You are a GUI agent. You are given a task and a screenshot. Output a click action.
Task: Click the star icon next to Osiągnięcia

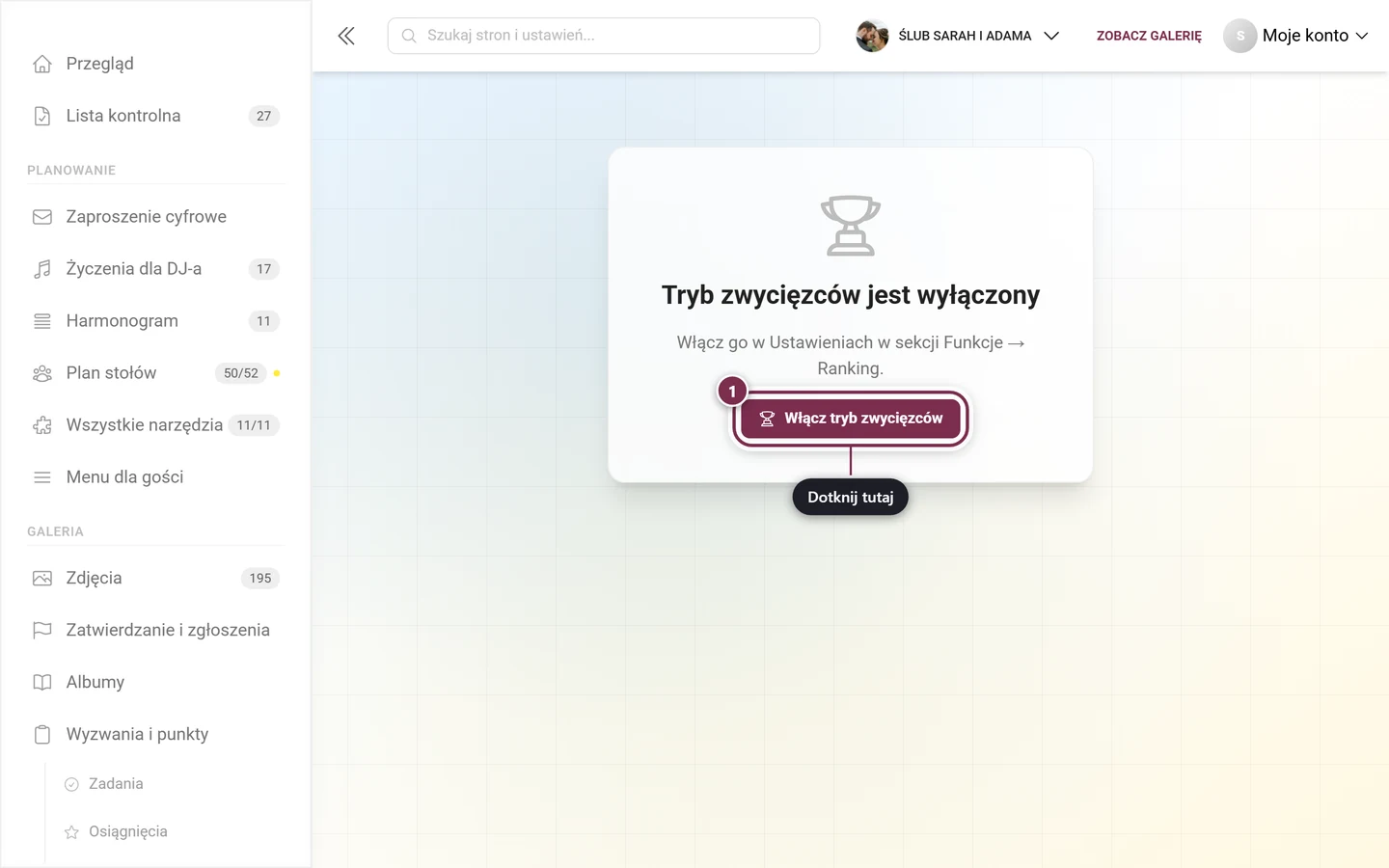[x=71, y=831]
